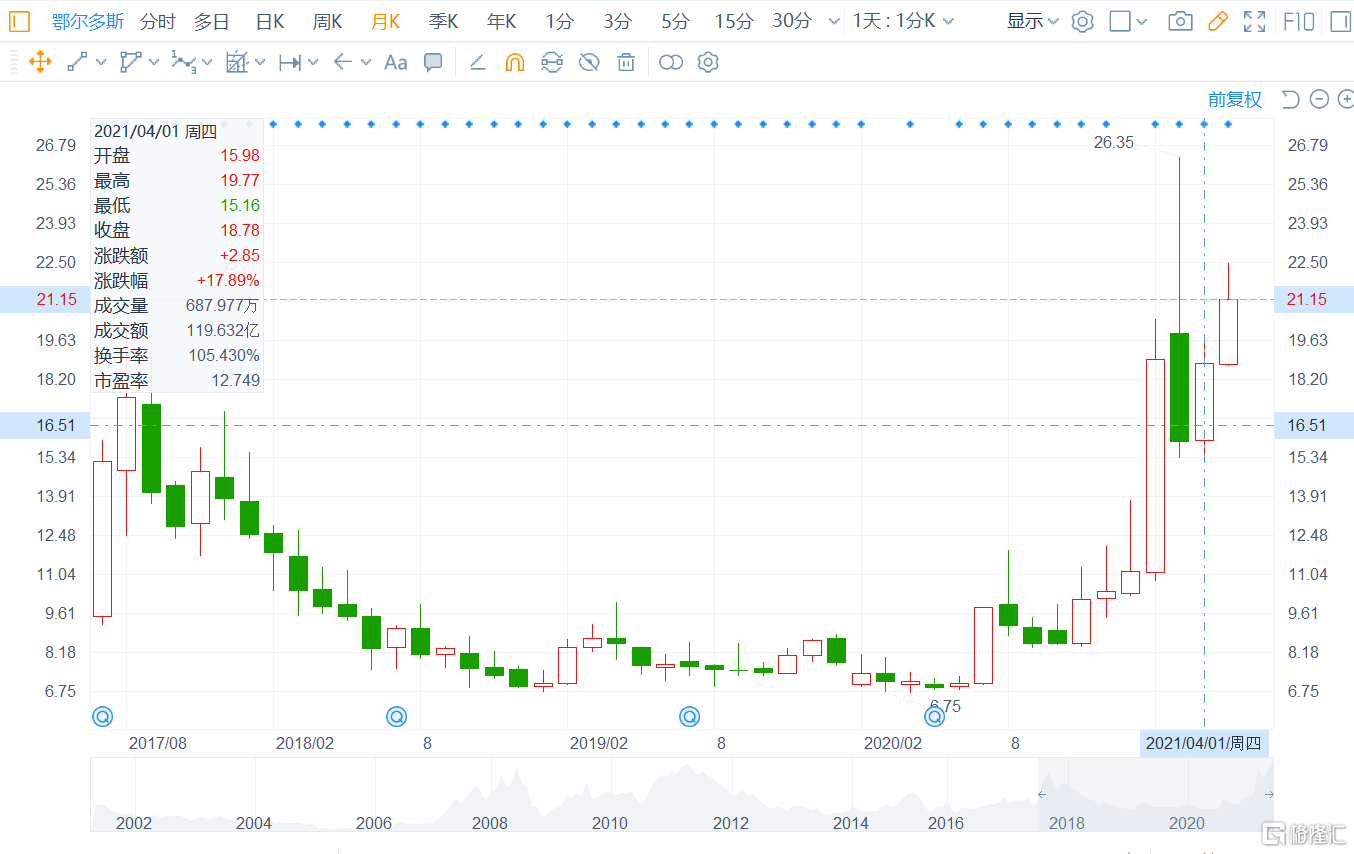Expand range measure tool options arrow
The image size is (1354, 854).
pyautogui.click(x=313, y=63)
